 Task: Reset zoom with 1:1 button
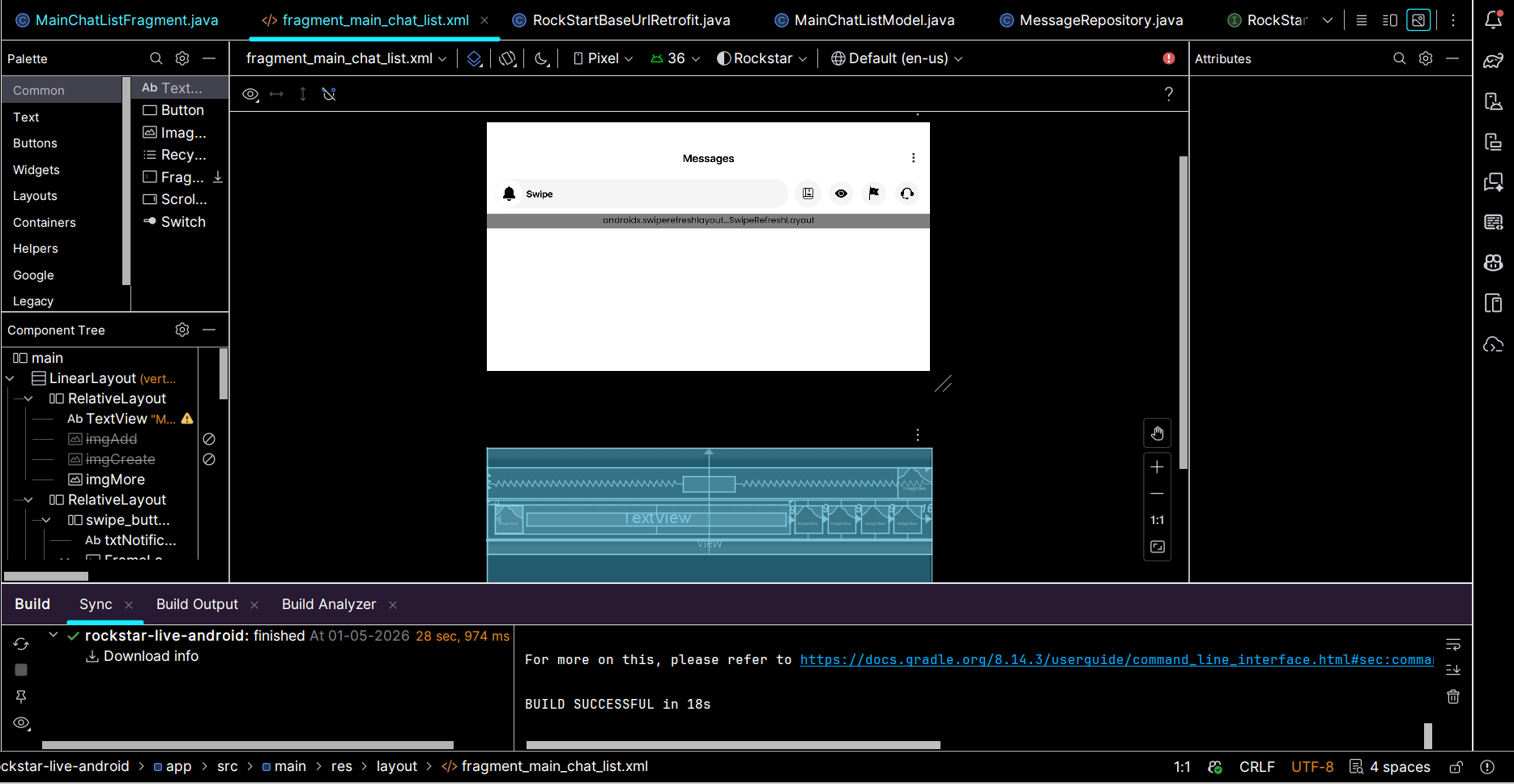click(x=1158, y=520)
